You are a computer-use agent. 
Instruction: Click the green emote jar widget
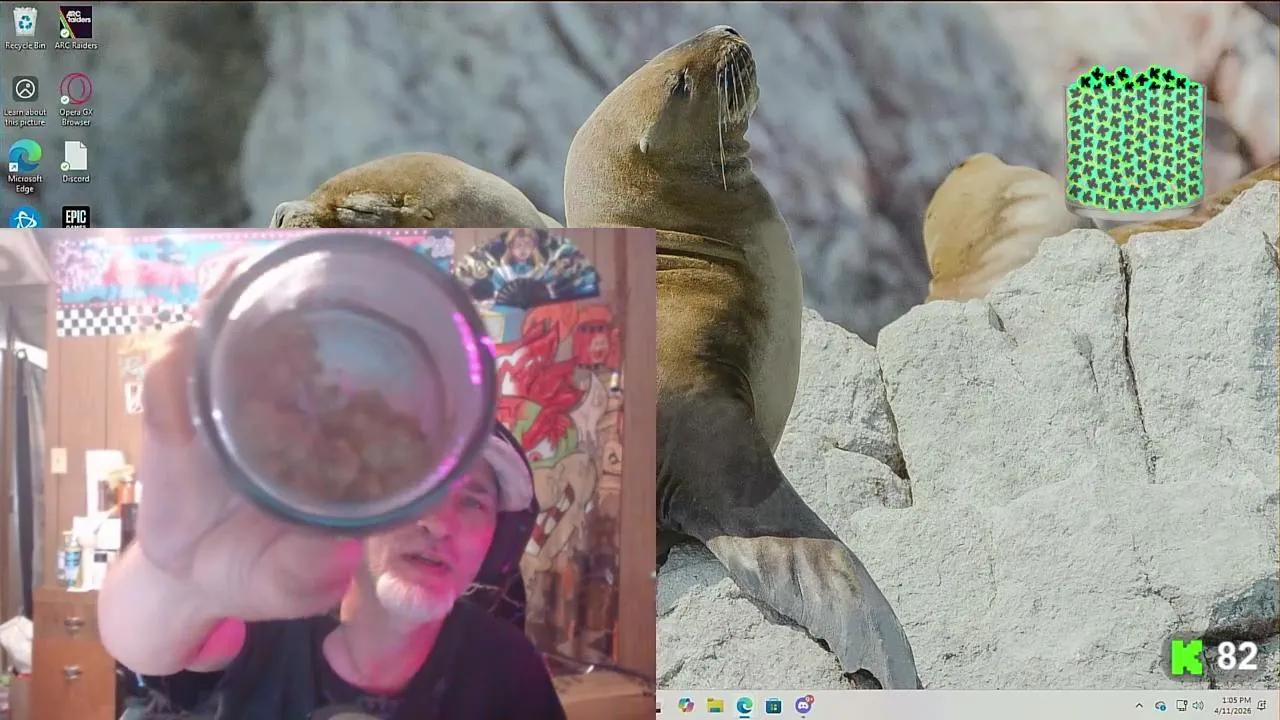pos(1134,143)
